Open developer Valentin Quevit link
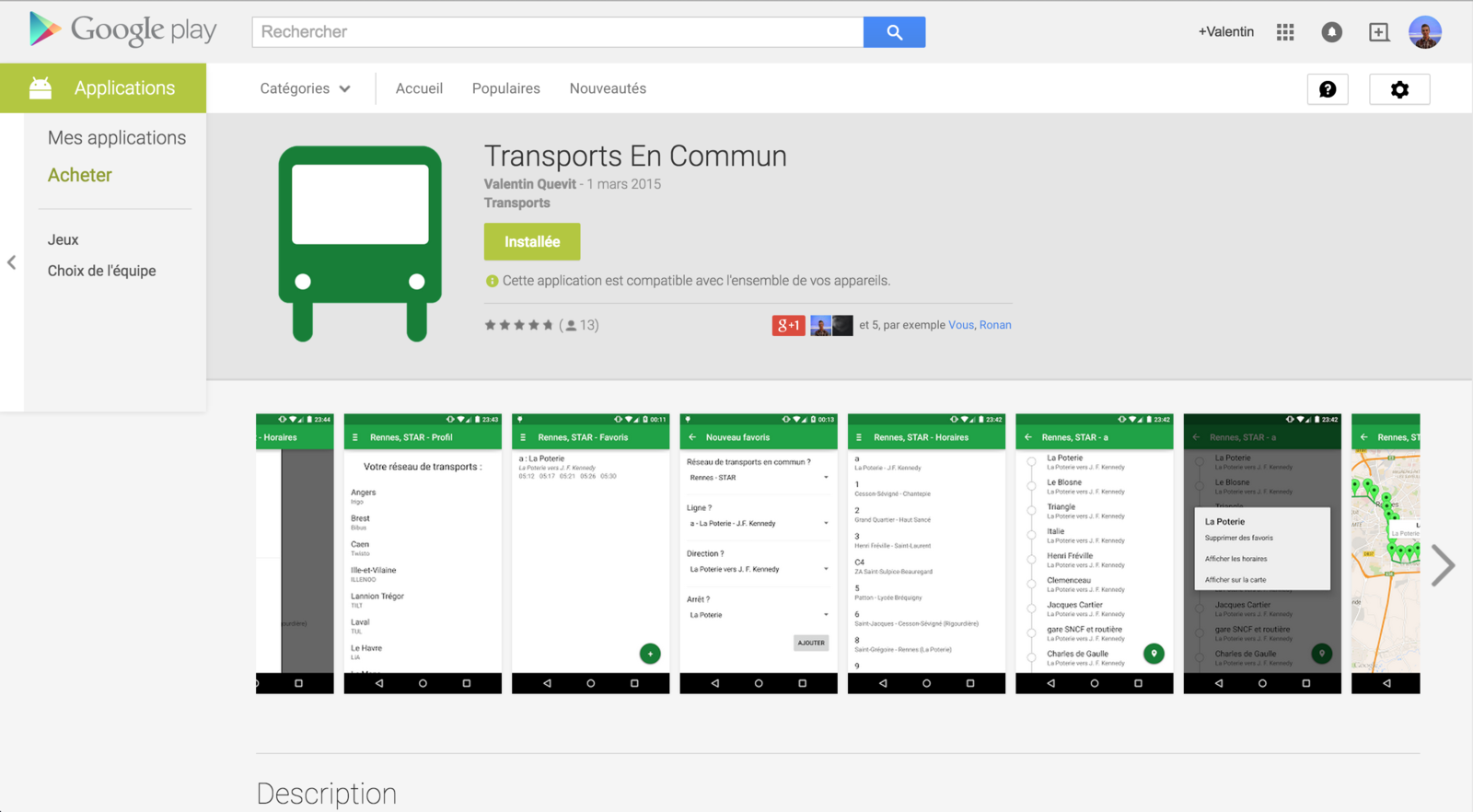1473x812 pixels. (530, 184)
